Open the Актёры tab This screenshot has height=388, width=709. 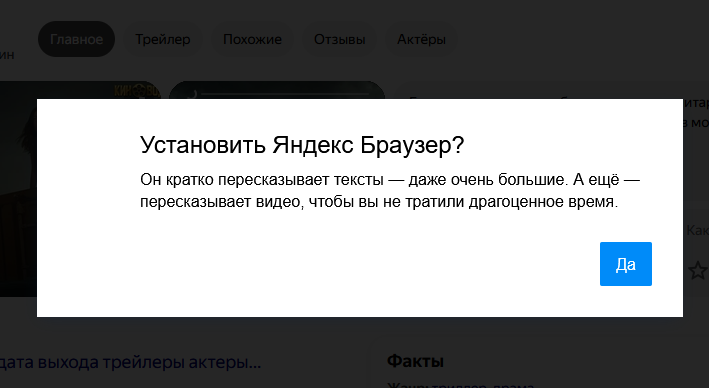click(421, 39)
